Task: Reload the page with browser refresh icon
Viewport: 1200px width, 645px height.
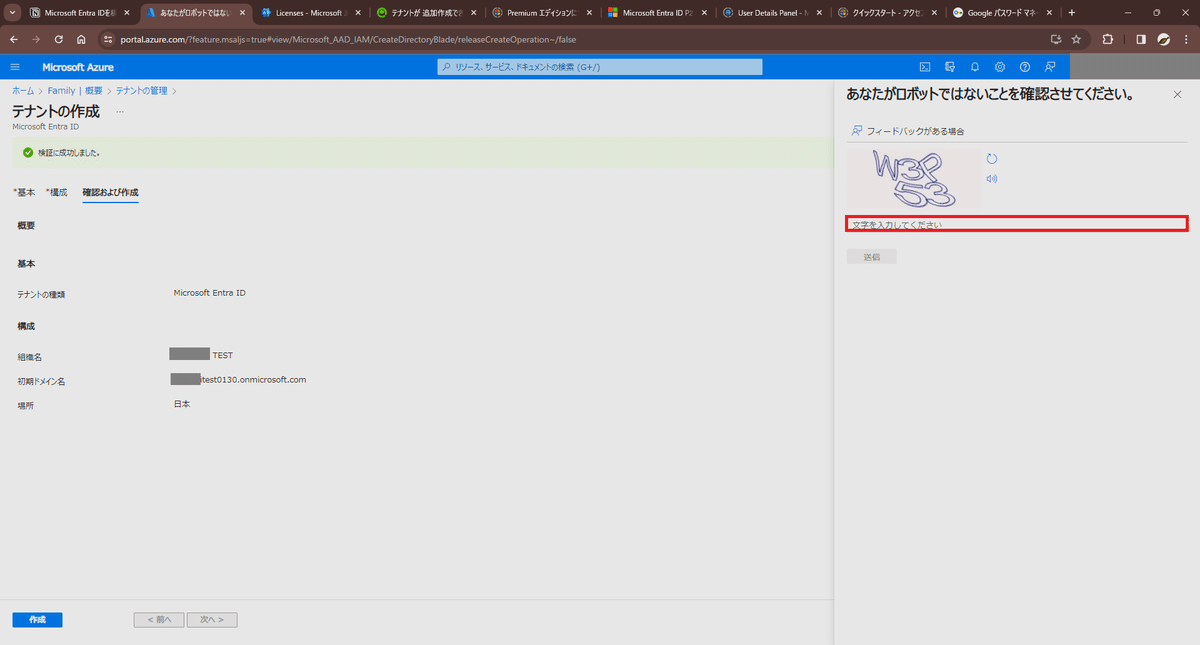Action: click(x=59, y=39)
